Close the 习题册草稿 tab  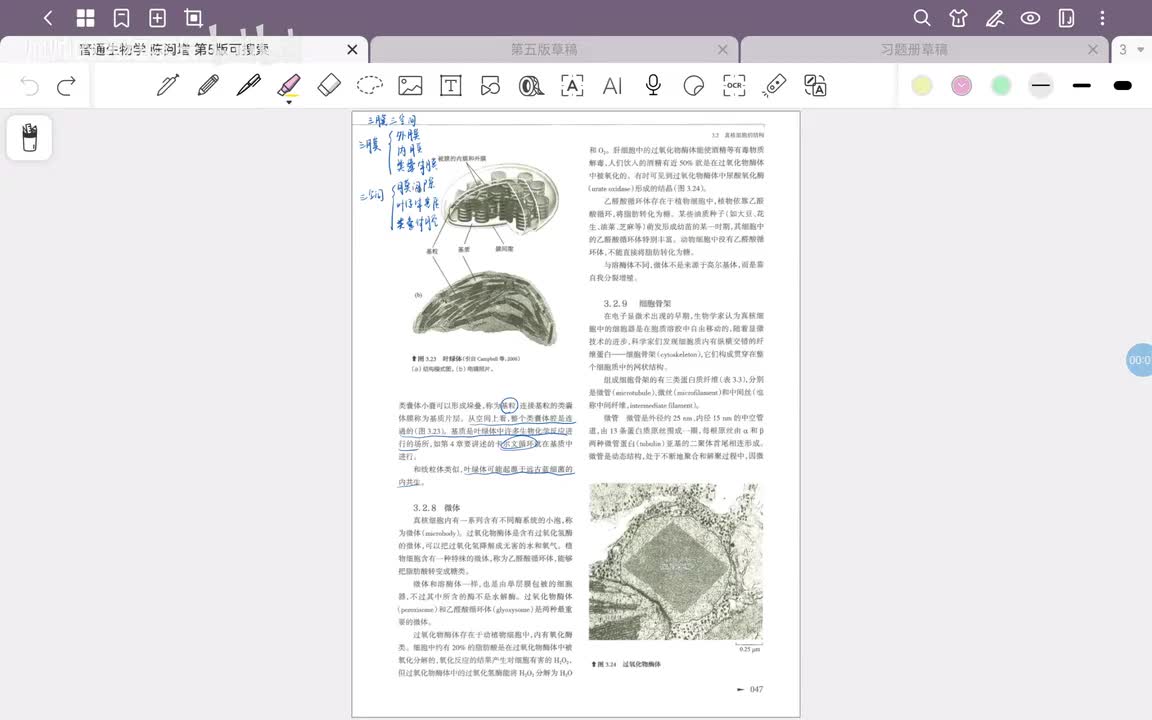pyautogui.click(x=1092, y=49)
